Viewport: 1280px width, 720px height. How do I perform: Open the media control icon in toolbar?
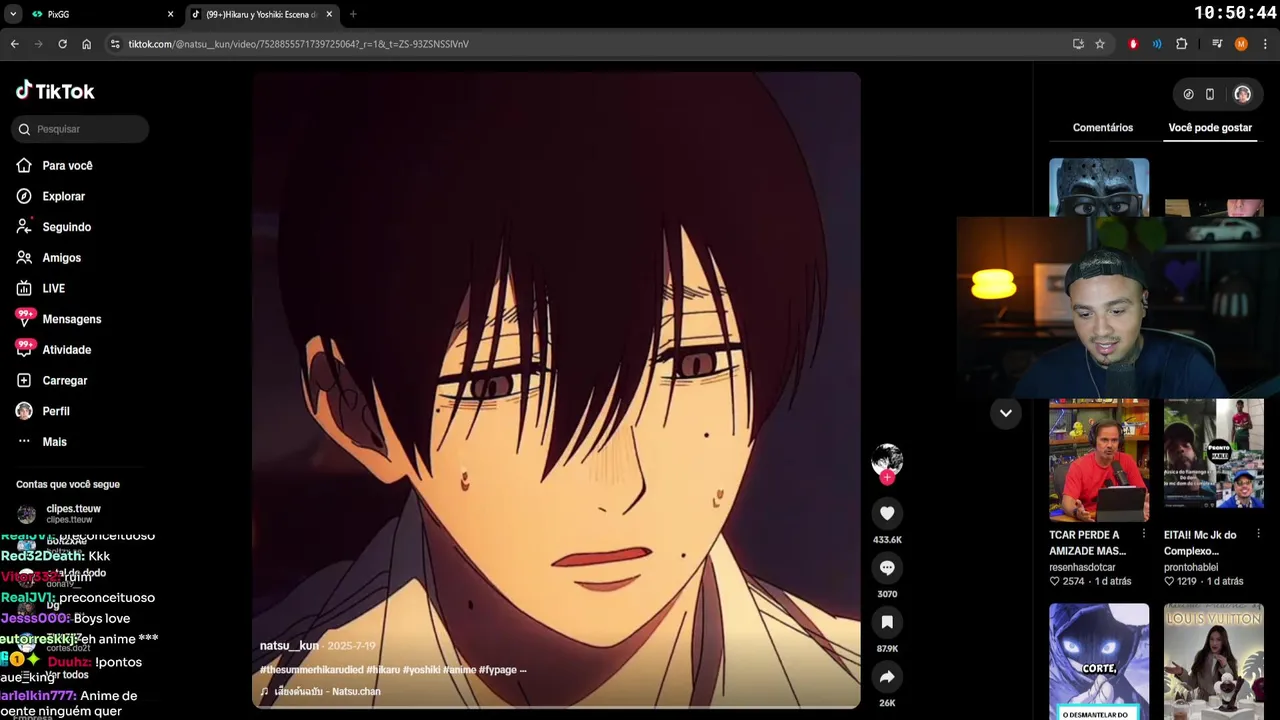(x=1217, y=44)
